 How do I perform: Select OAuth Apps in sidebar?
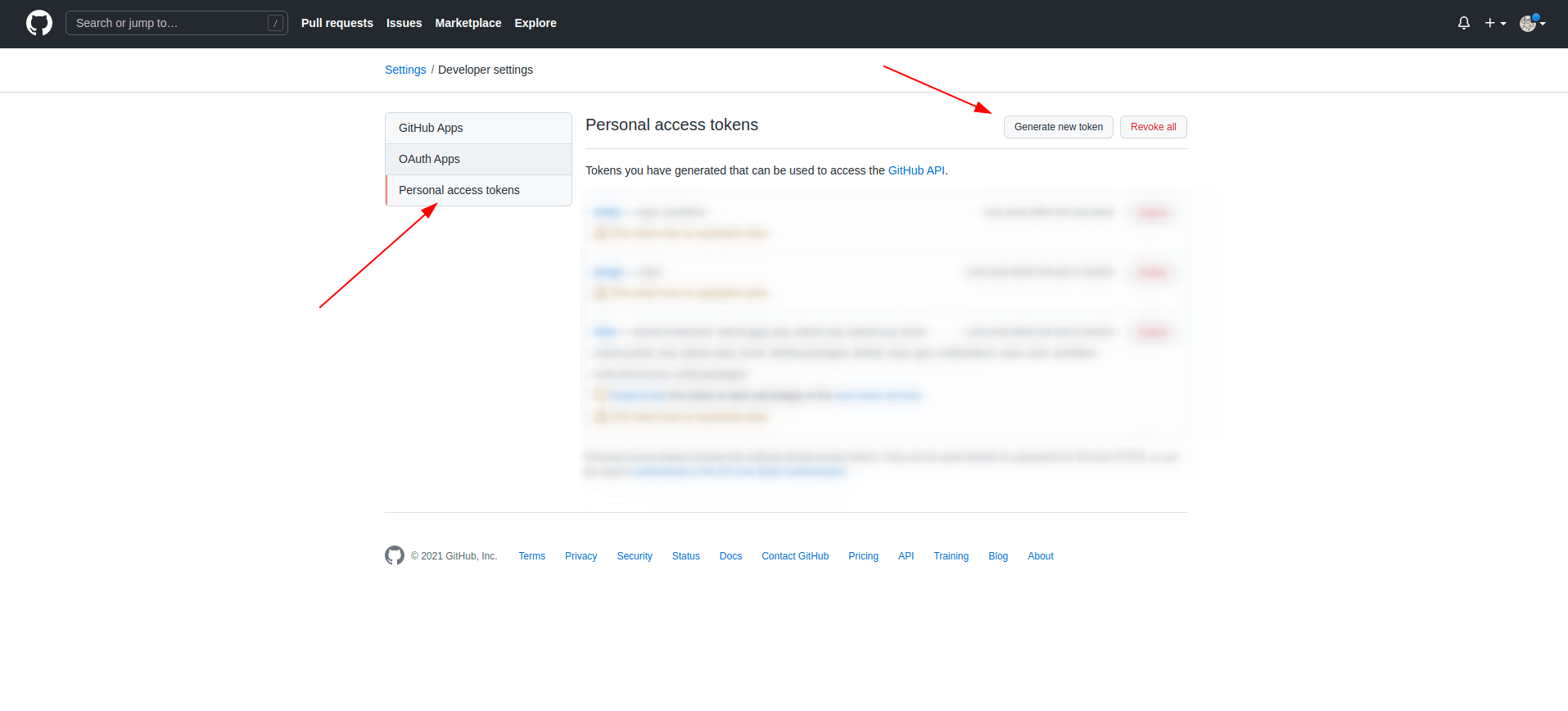(429, 159)
